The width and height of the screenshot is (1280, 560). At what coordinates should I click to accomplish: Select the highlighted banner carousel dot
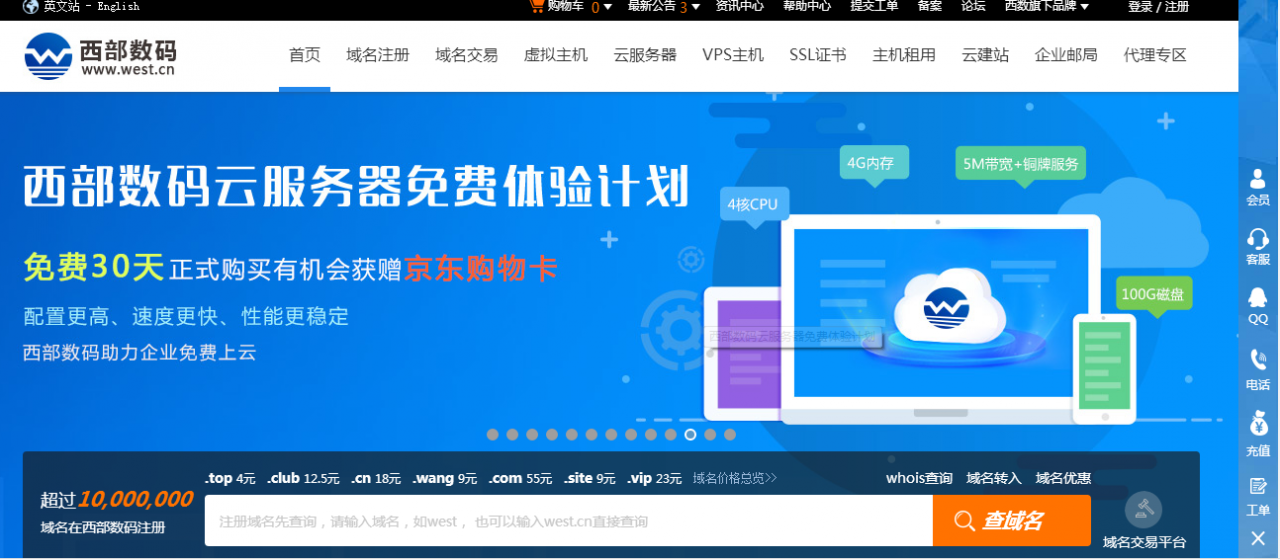click(690, 435)
